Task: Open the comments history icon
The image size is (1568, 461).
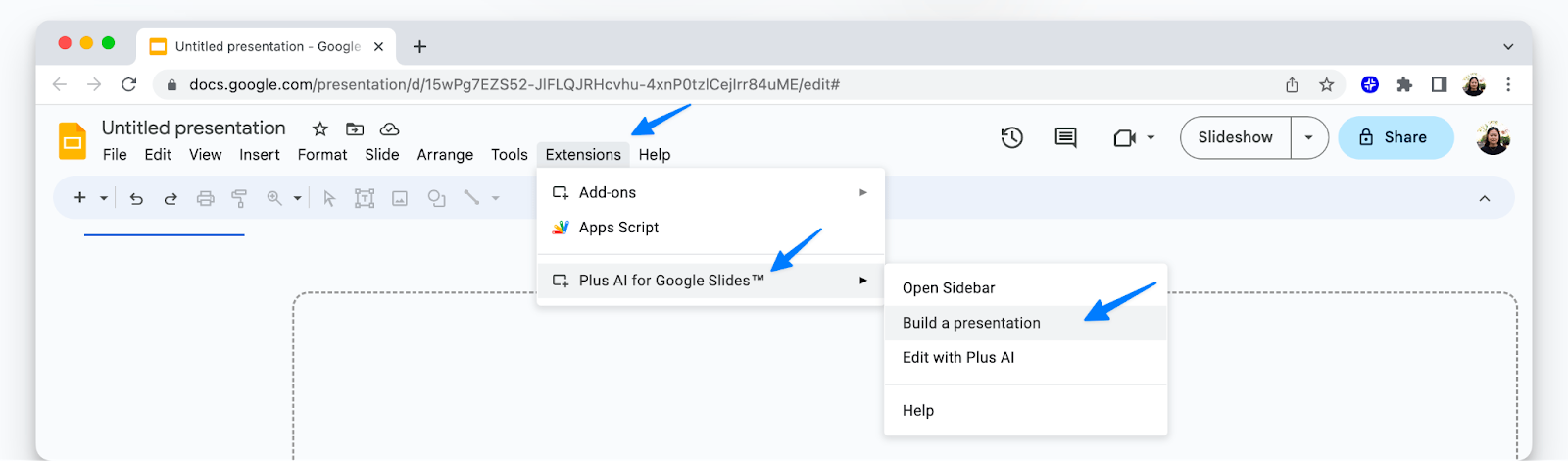Action: 1065,138
